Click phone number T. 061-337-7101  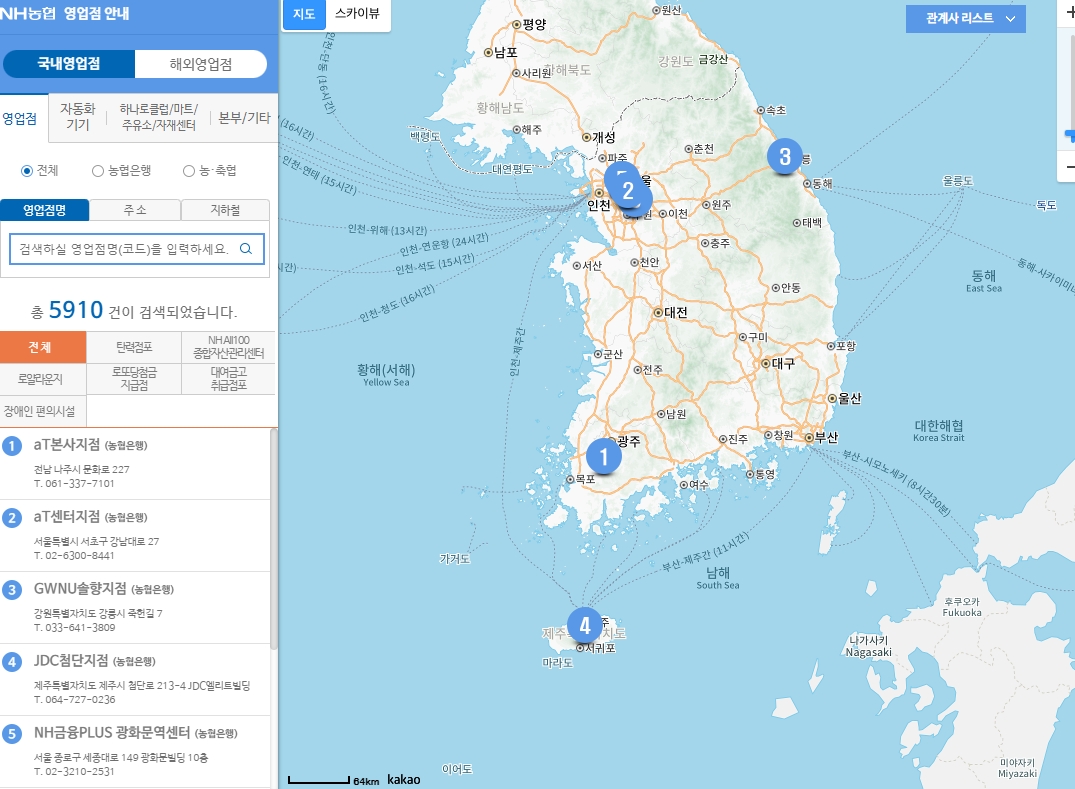[74, 484]
